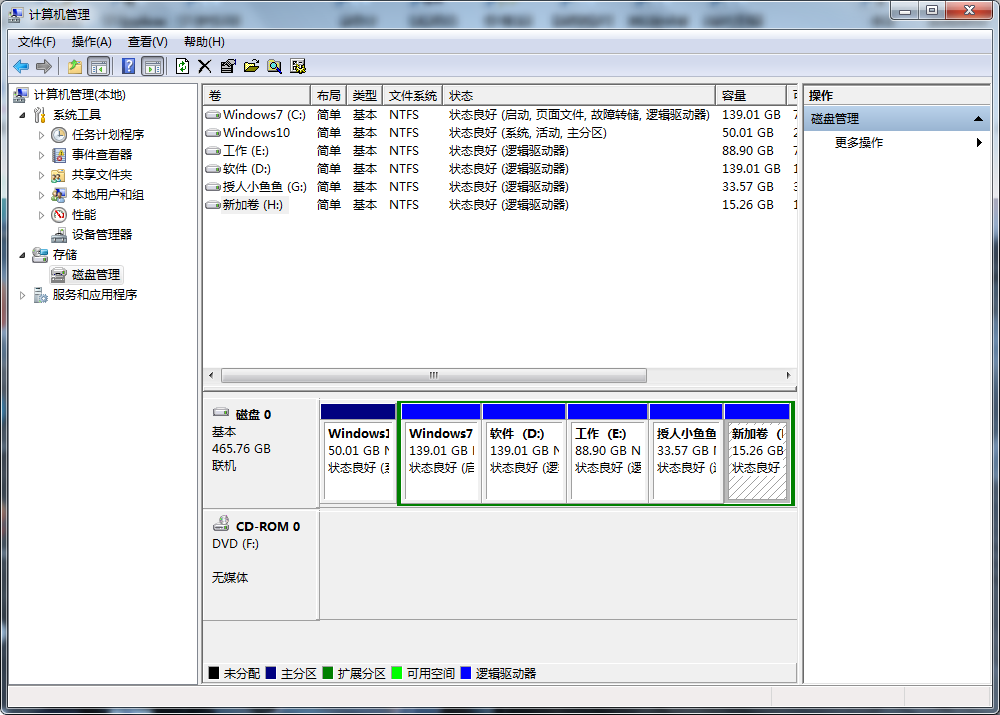The image size is (1000, 715).
Task: Sort by the 状态 column header
Action: coord(578,96)
